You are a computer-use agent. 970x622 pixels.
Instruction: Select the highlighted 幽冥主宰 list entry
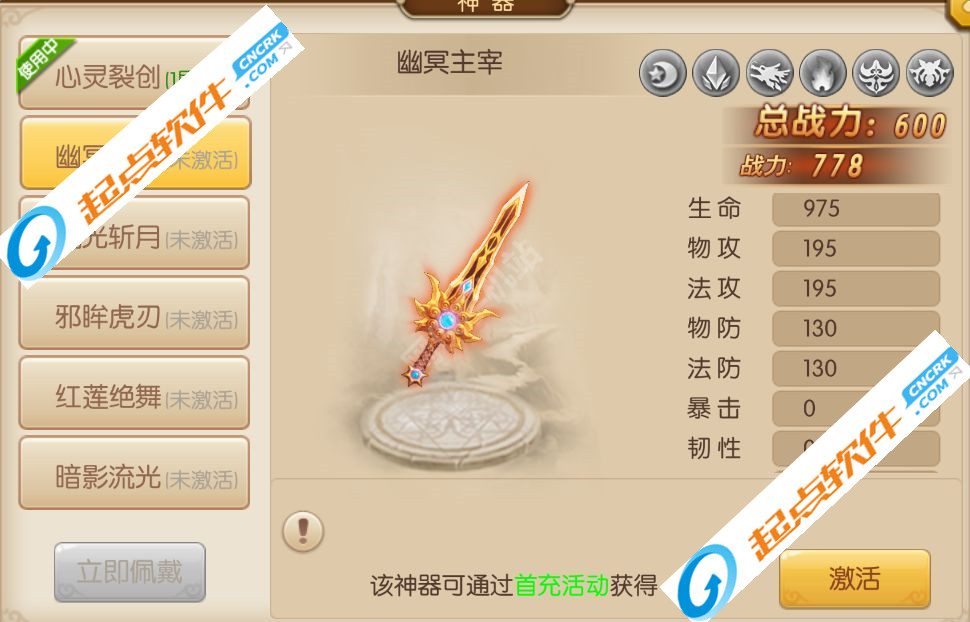pos(135,153)
